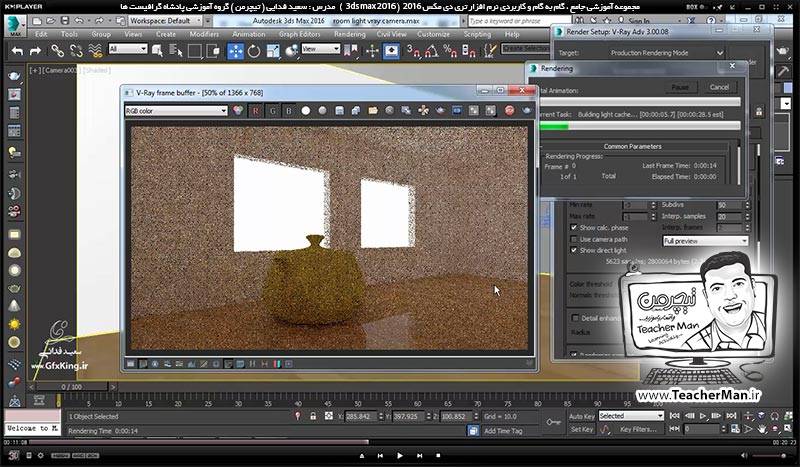Open RGB color channel dropdown in frame buffer
Screen dimensions: 800x467
[176, 111]
